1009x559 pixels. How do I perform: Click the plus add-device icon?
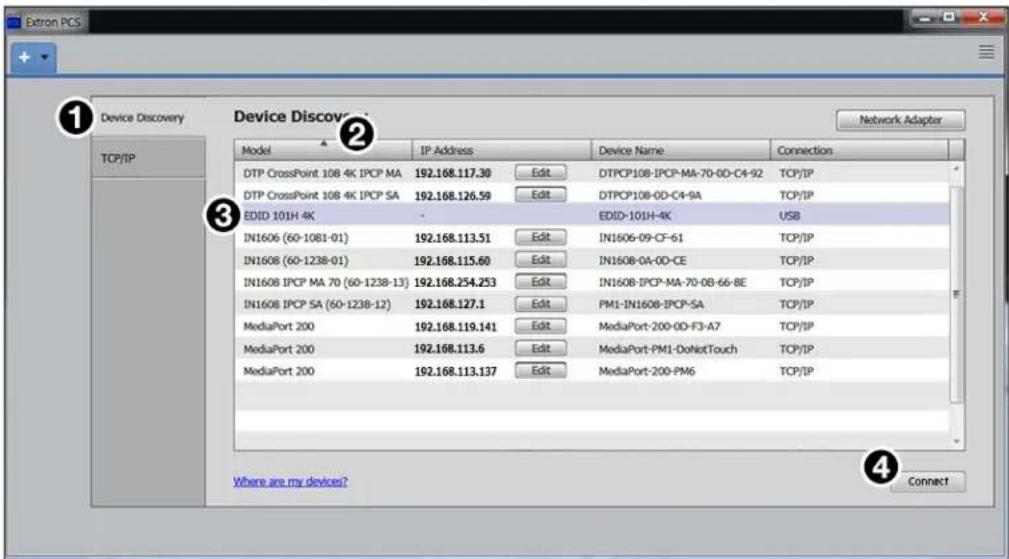pos(24,57)
